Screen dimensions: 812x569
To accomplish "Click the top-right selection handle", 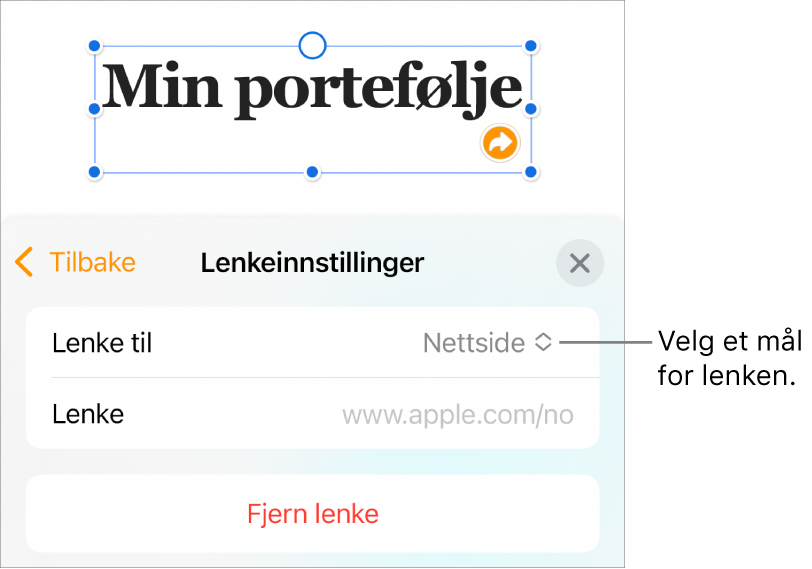I will (x=531, y=46).
